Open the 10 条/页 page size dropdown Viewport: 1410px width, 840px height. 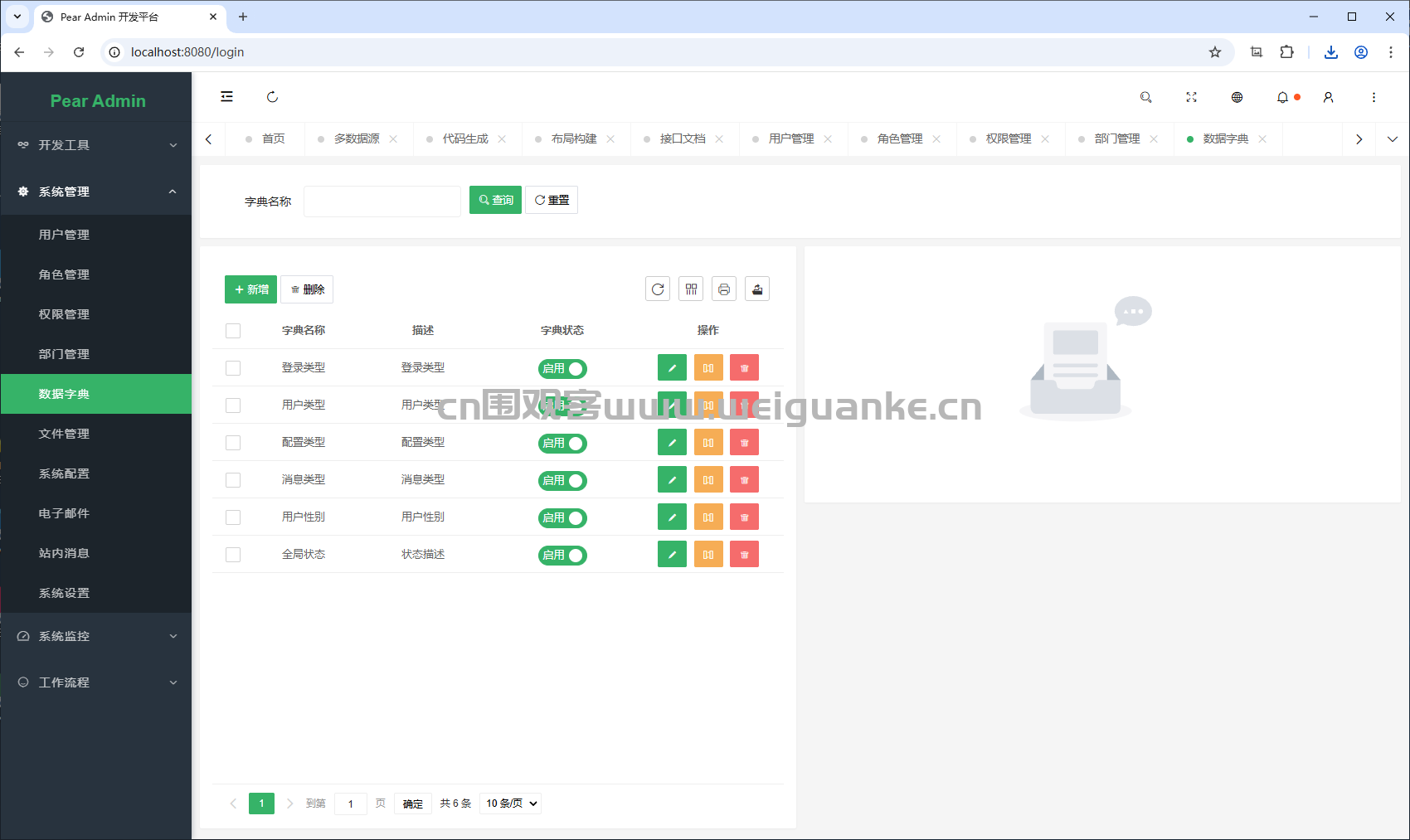[510, 803]
